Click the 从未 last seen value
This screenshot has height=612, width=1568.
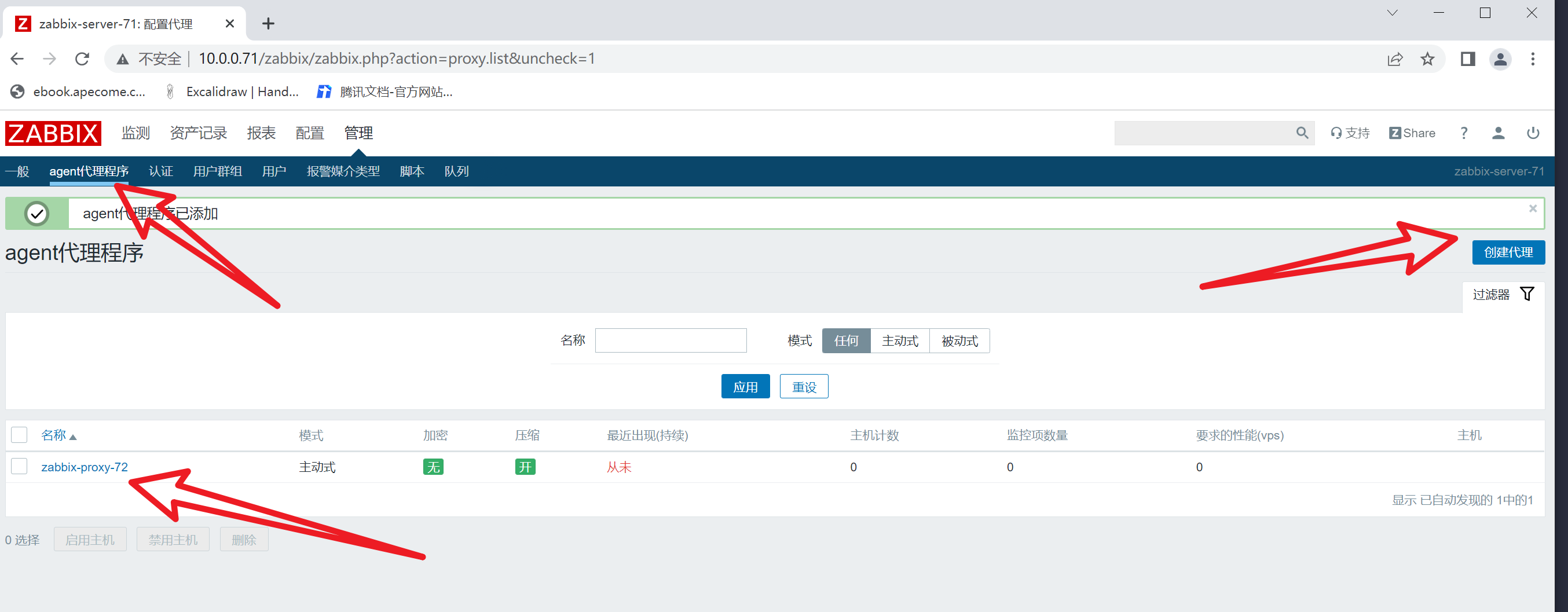coord(619,467)
